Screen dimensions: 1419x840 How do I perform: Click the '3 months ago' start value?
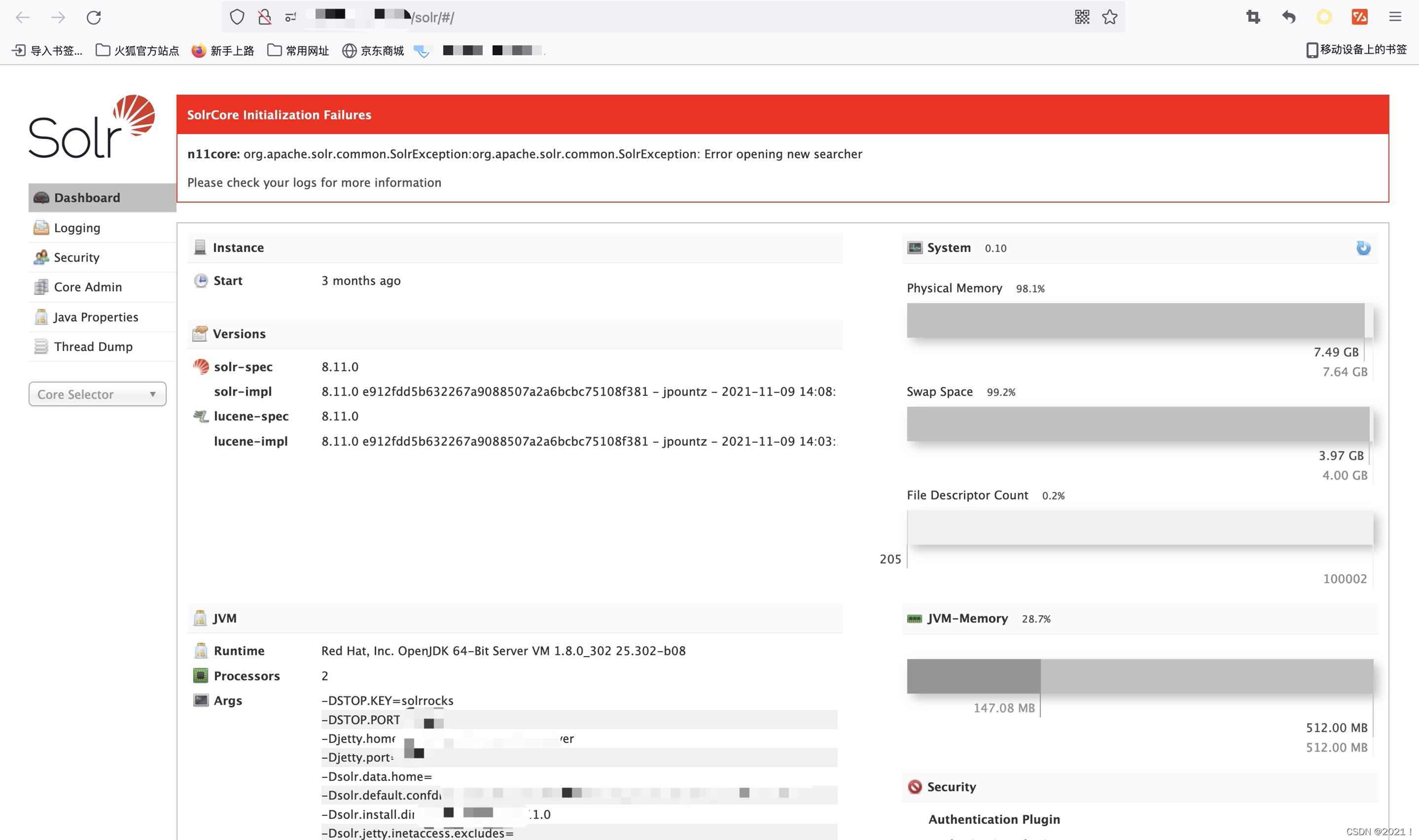[361, 281]
